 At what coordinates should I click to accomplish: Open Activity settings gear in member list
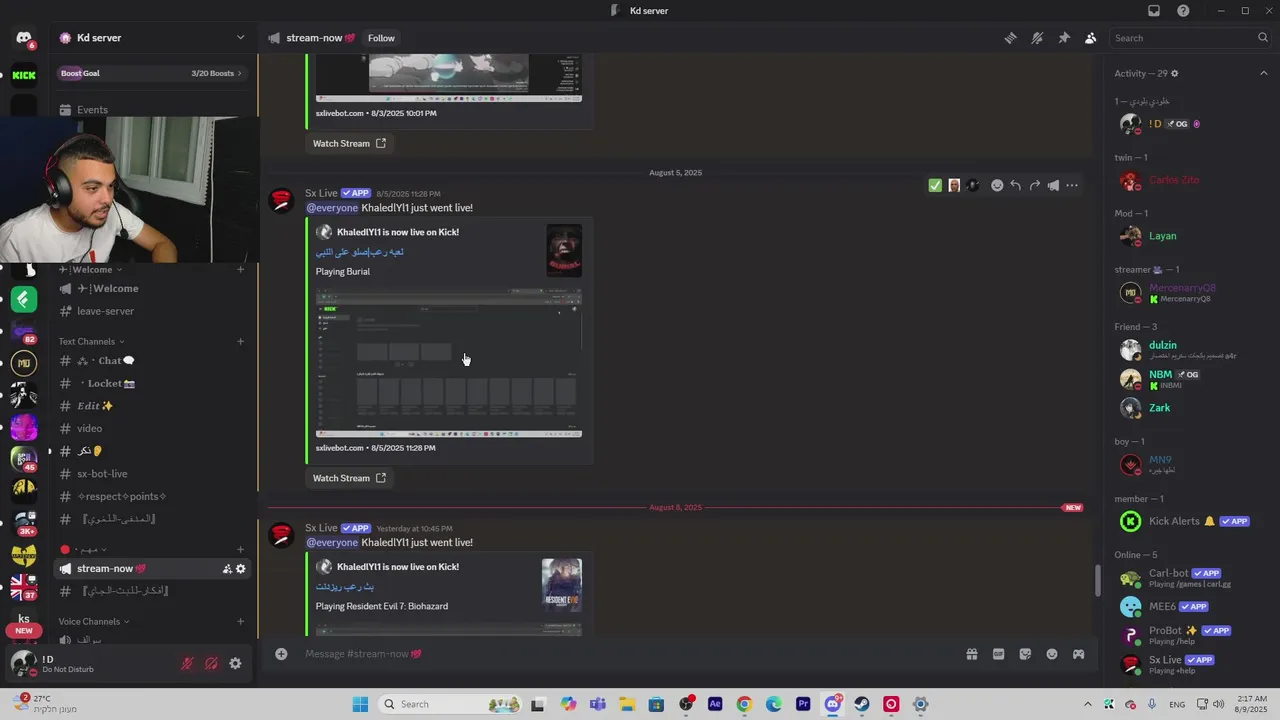(x=1174, y=73)
